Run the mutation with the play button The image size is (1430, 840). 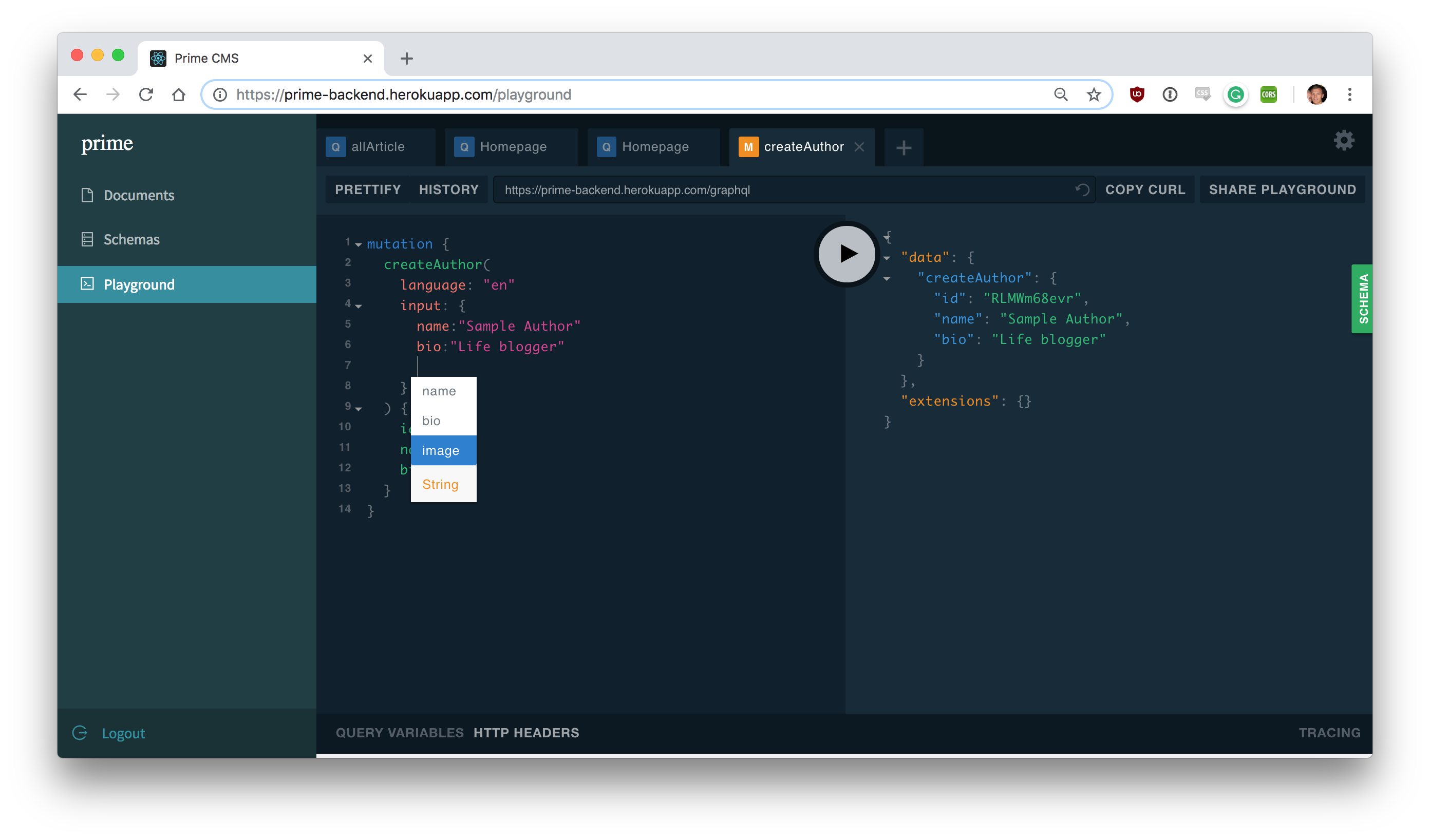click(846, 254)
